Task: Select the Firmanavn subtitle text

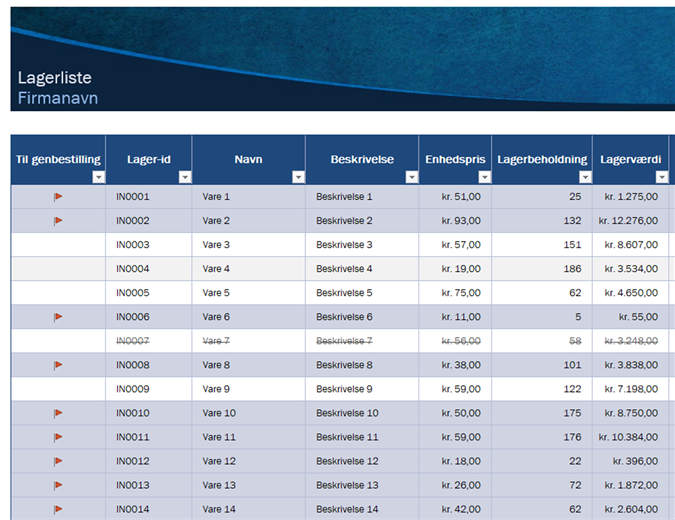Action: click(58, 98)
